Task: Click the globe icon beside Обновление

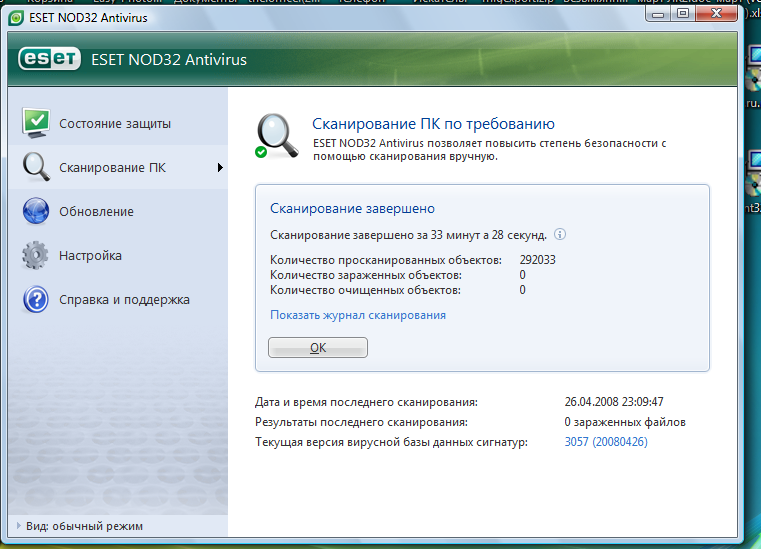Action: coord(36,211)
